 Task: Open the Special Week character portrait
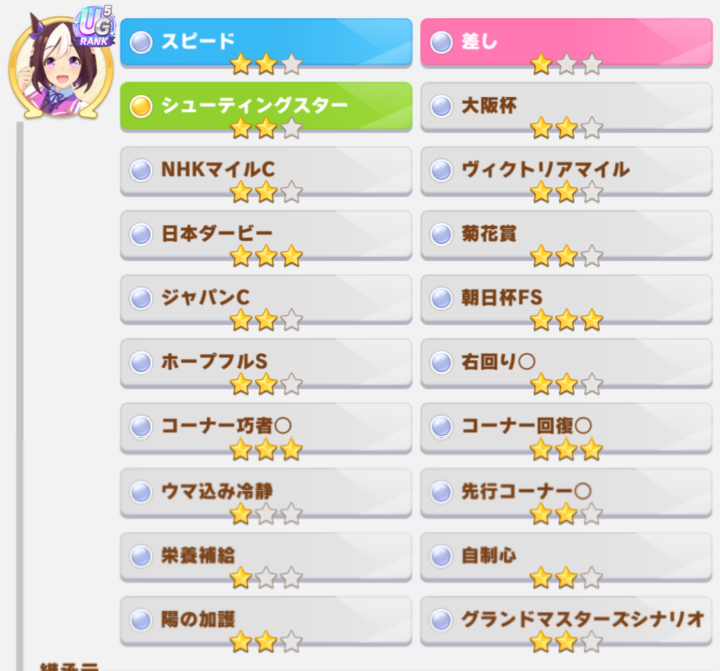pyautogui.click(x=61, y=68)
